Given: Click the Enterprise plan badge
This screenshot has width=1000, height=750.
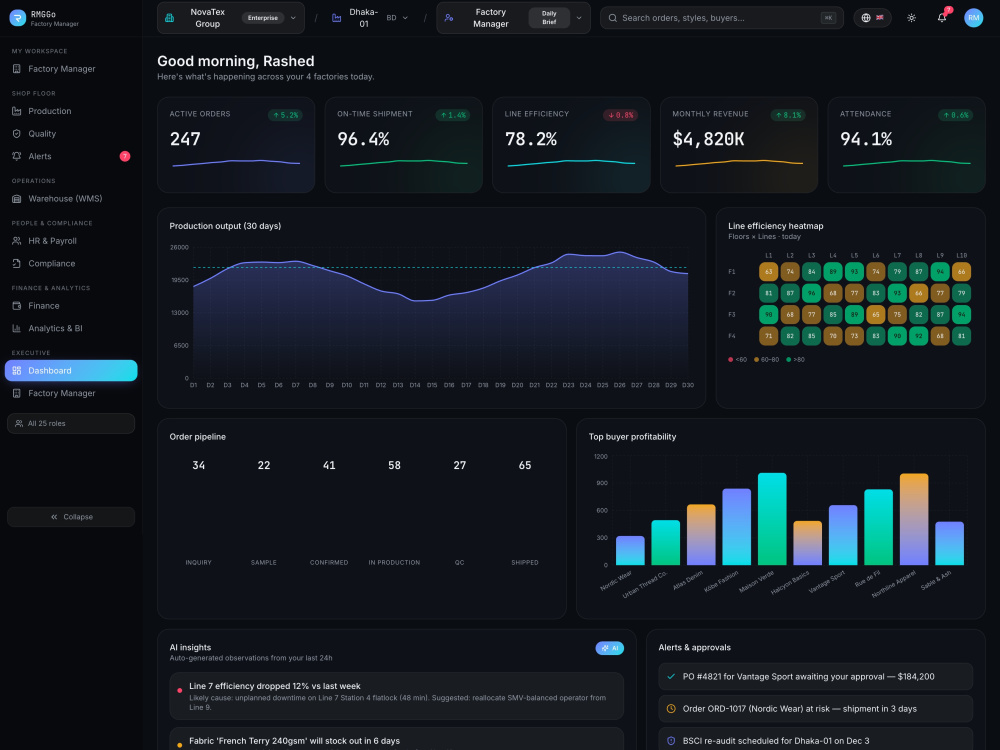Looking at the screenshot, I should (263, 18).
